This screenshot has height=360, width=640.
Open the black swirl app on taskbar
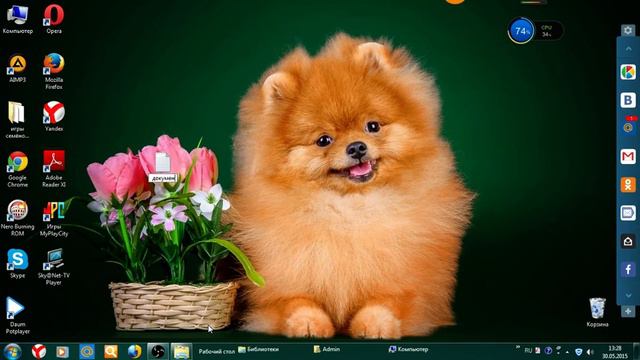point(158,351)
